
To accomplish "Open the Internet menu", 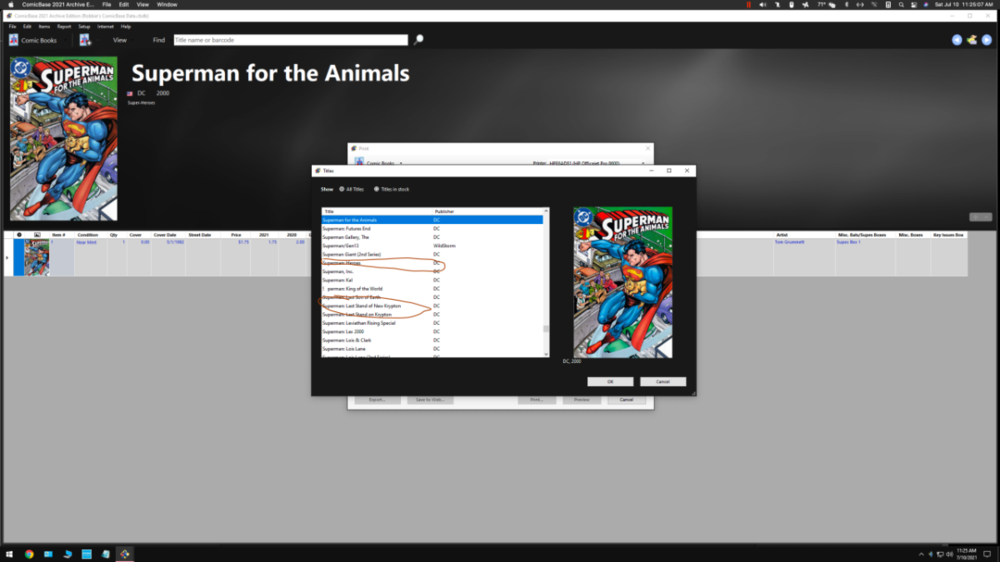I will coord(105,27).
